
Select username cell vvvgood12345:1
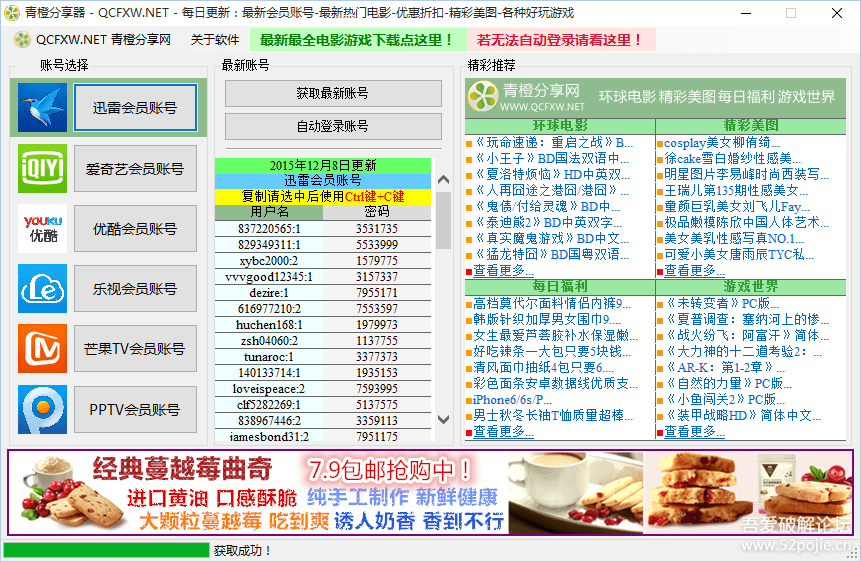(x=269, y=276)
